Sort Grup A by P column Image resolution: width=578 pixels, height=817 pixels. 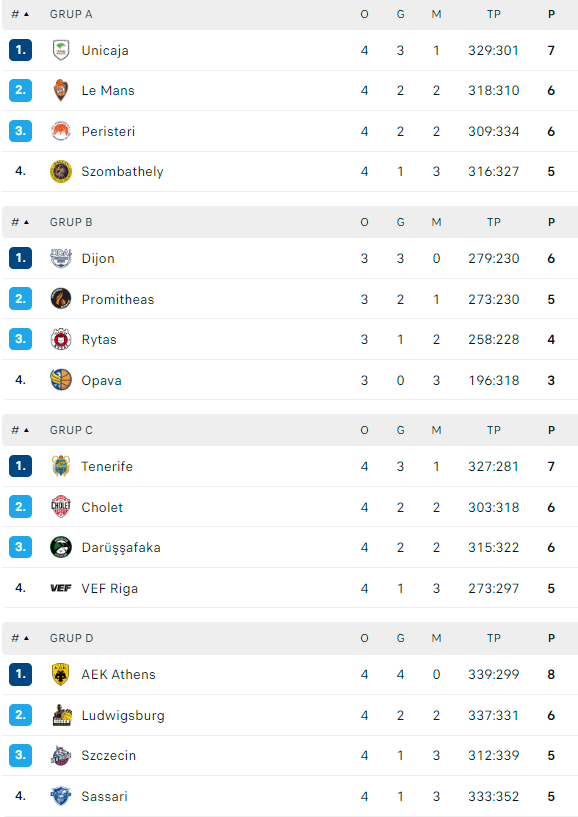(x=551, y=15)
